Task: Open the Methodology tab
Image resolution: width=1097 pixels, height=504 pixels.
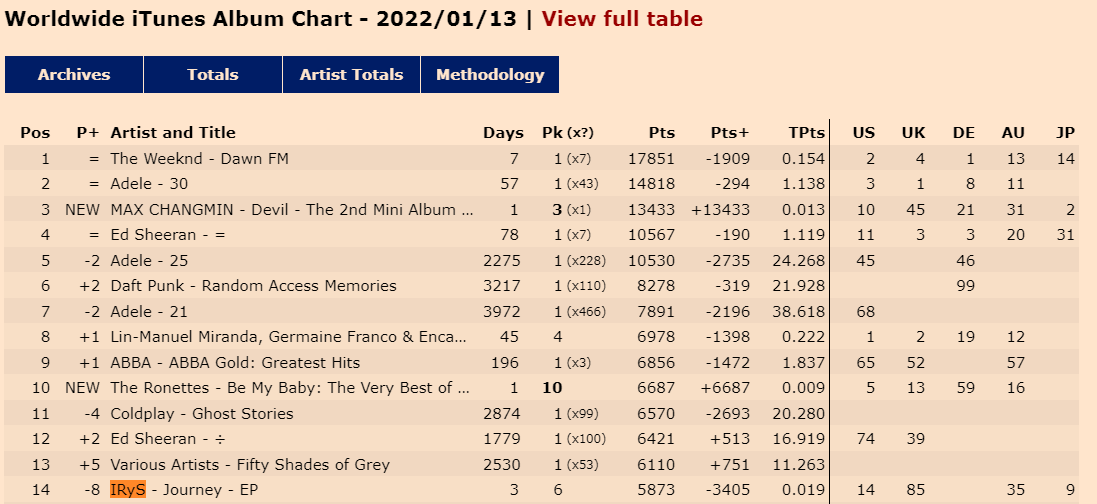Action: (x=490, y=75)
